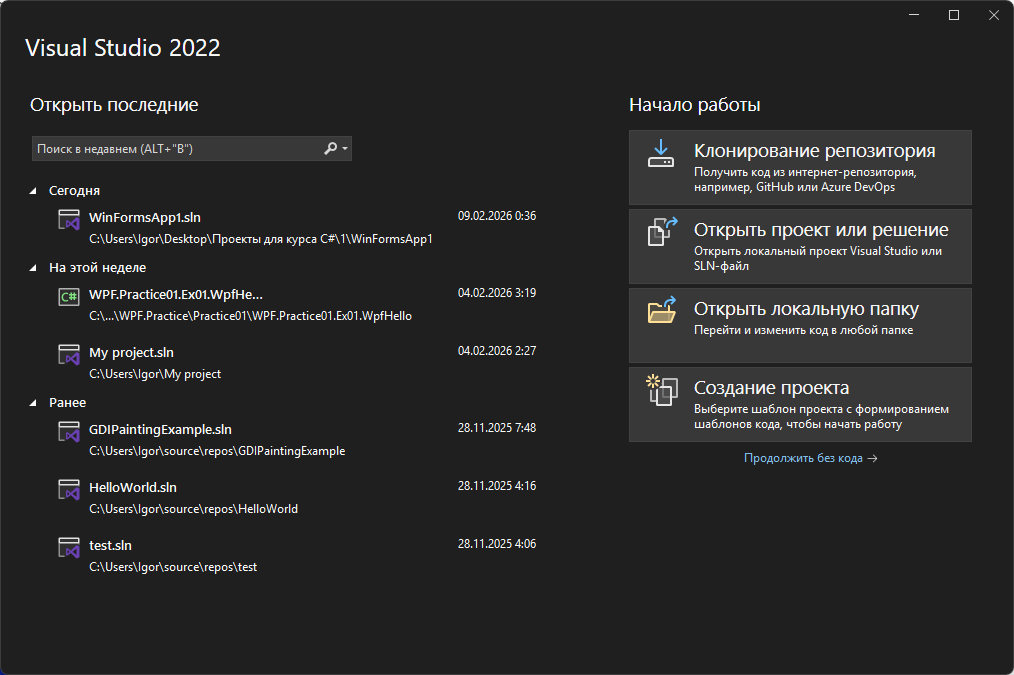1014x675 pixels.
Task: Click the path C:\Users\Igor\My project
Action: point(155,374)
